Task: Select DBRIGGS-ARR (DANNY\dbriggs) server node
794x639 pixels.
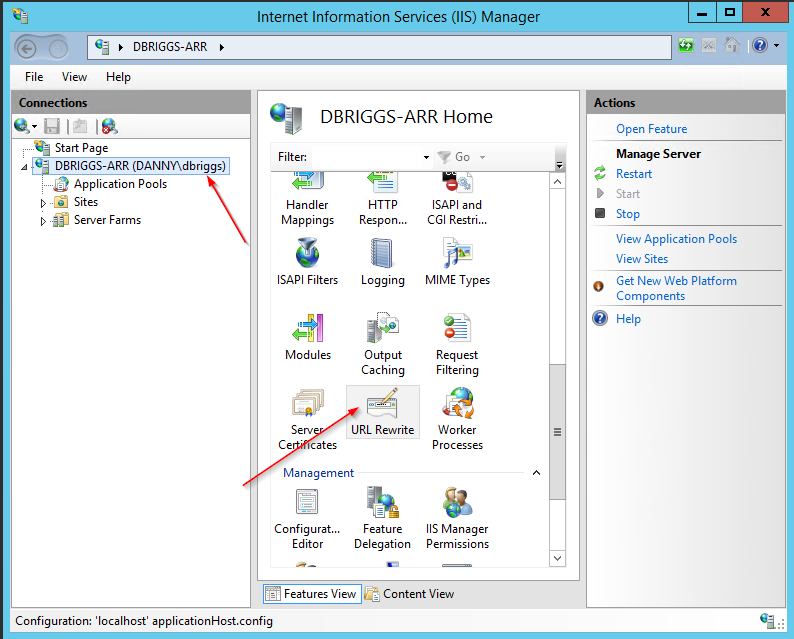Action: click(140, 166)
